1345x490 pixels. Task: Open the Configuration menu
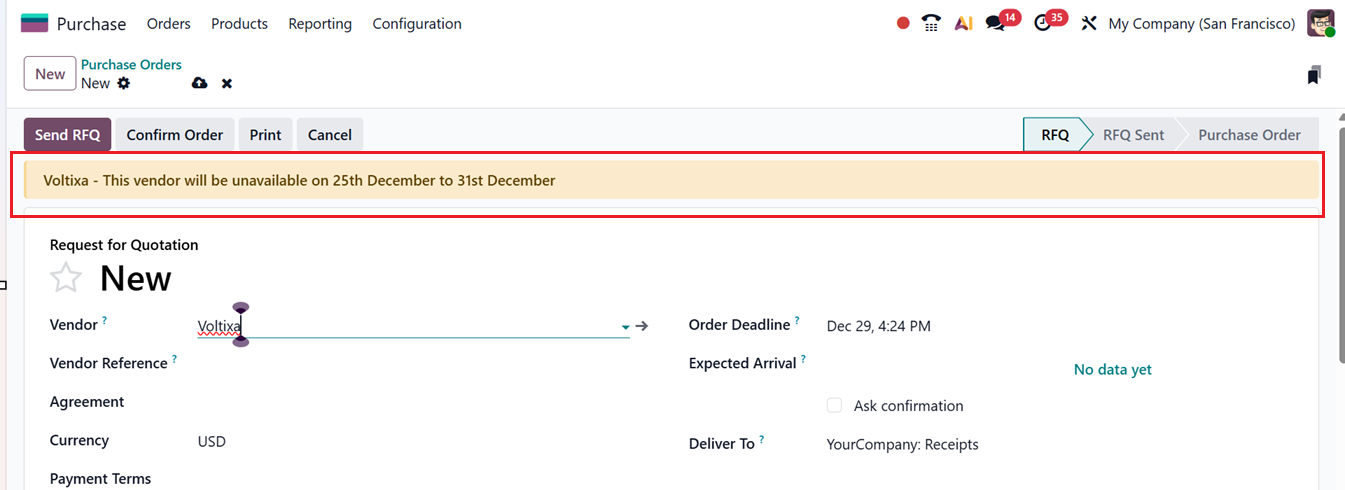417,23
